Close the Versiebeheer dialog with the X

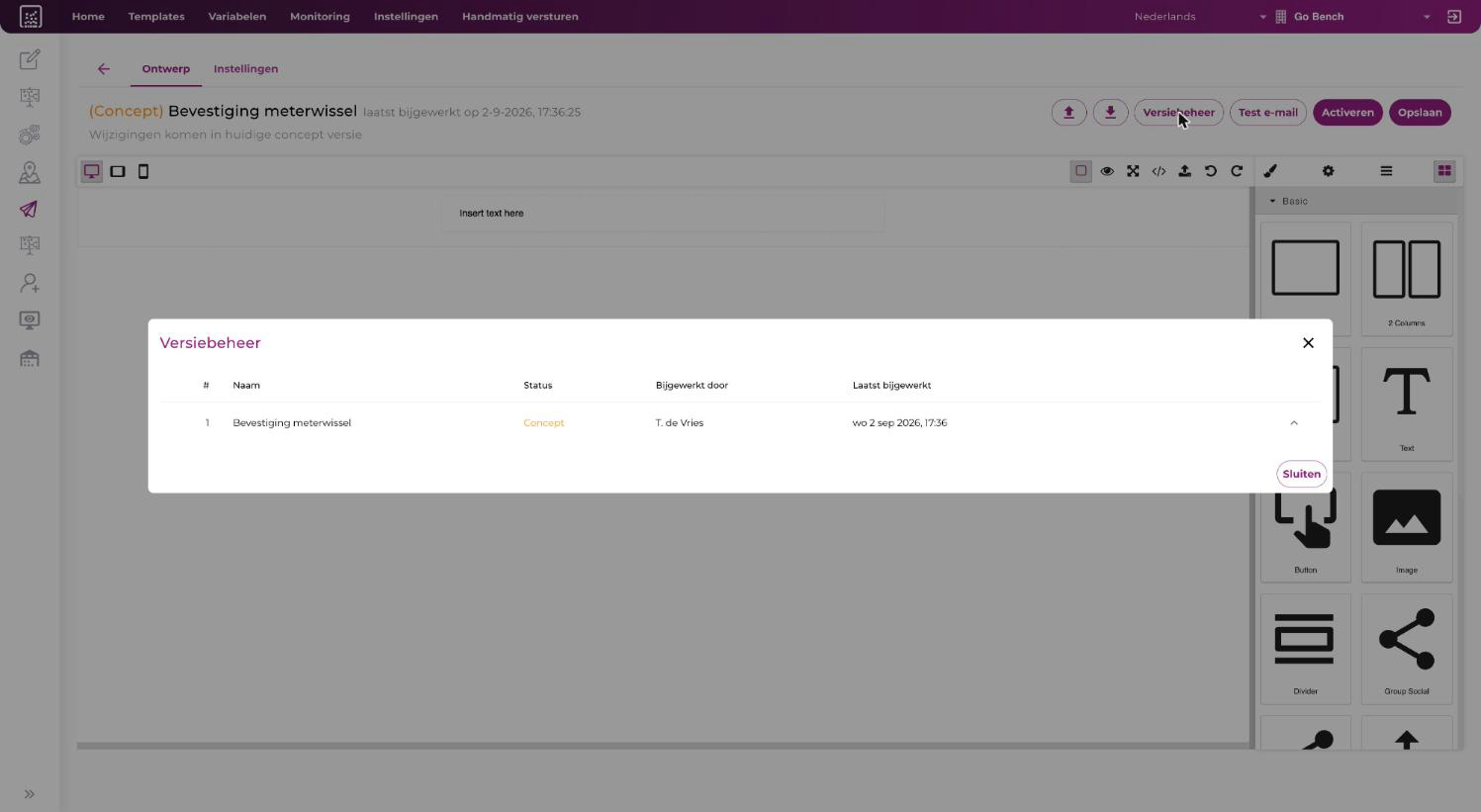click(1308, 343)
